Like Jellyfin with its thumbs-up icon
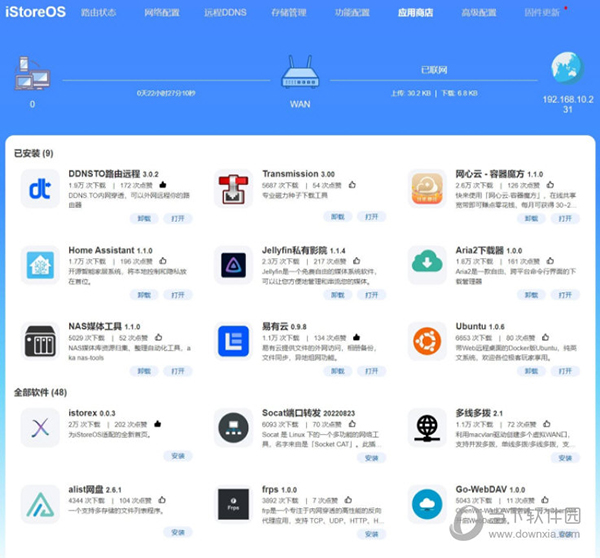The image size is (600, 558). [356, 261]
